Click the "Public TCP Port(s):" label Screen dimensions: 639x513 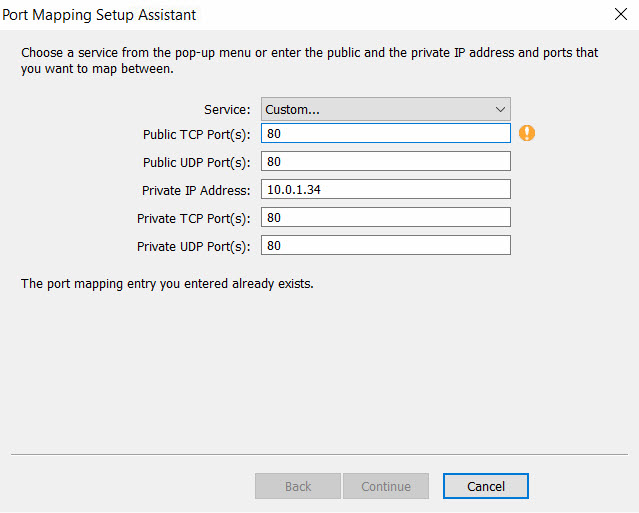pyautogui.click(x=196, y=134)
